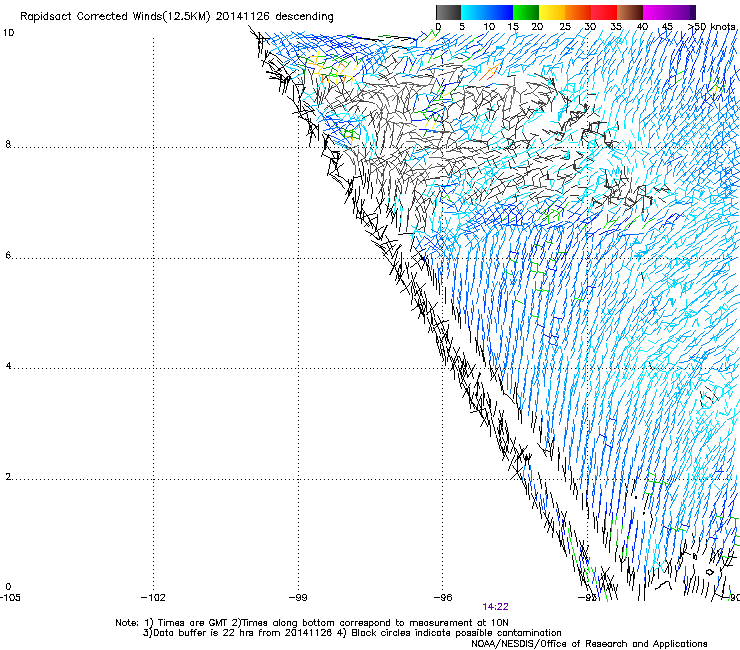
Task: Click the 'Data buffer is 22 hrs' note line
Action: pyautogui.click(x=352, y=633)
